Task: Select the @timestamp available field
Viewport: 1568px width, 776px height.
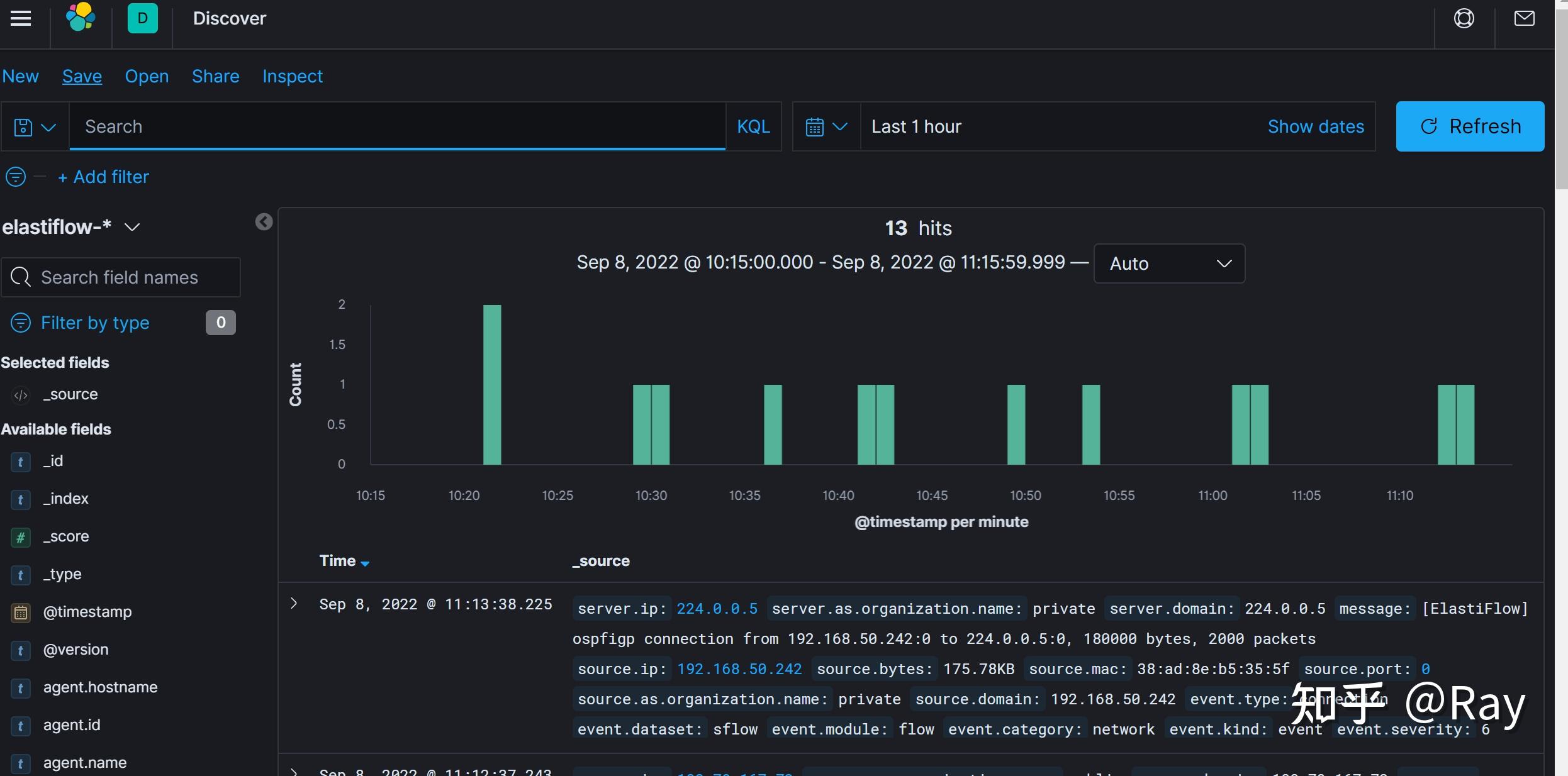Action: click(x=87, y=612)
